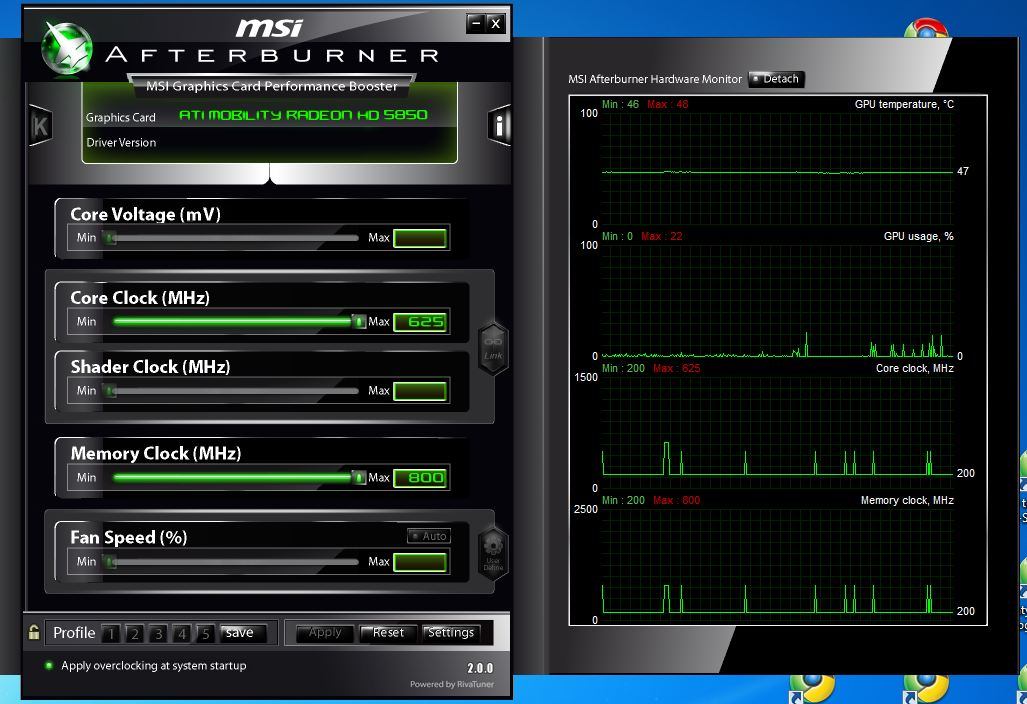
Task: Open the information i button
Action: pos(499,125)
